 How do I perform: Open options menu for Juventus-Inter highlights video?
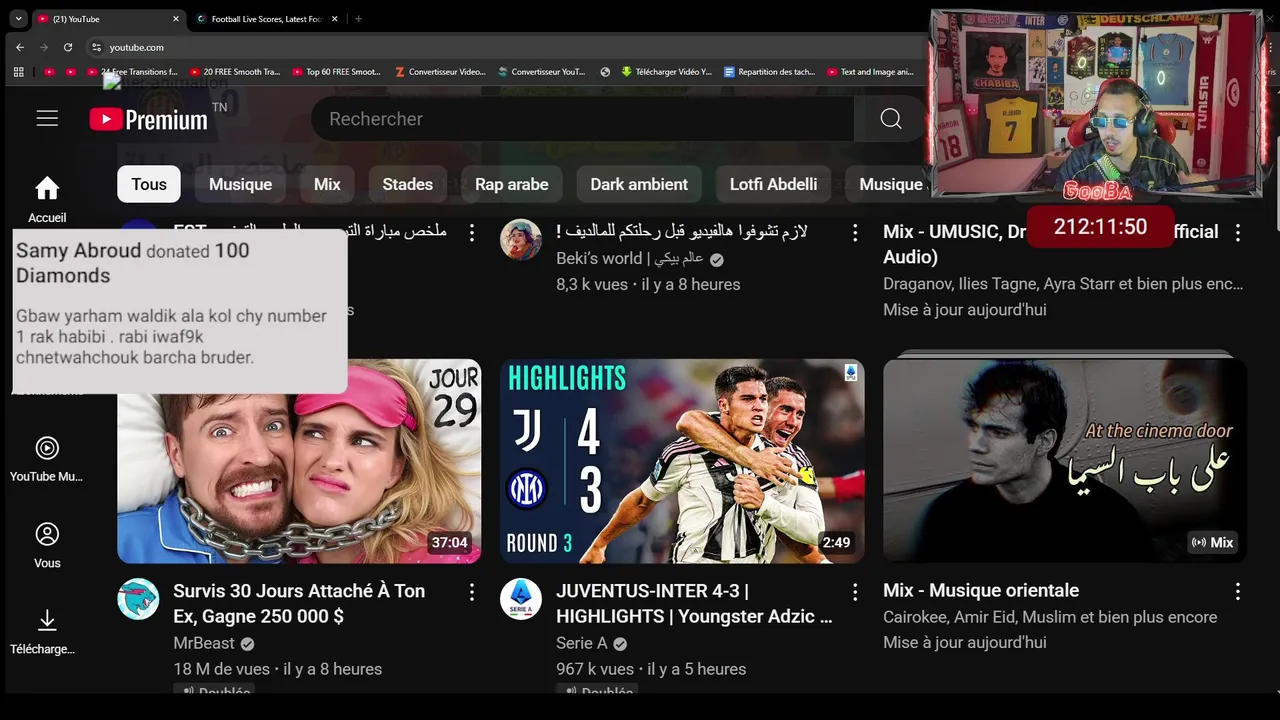855,592
